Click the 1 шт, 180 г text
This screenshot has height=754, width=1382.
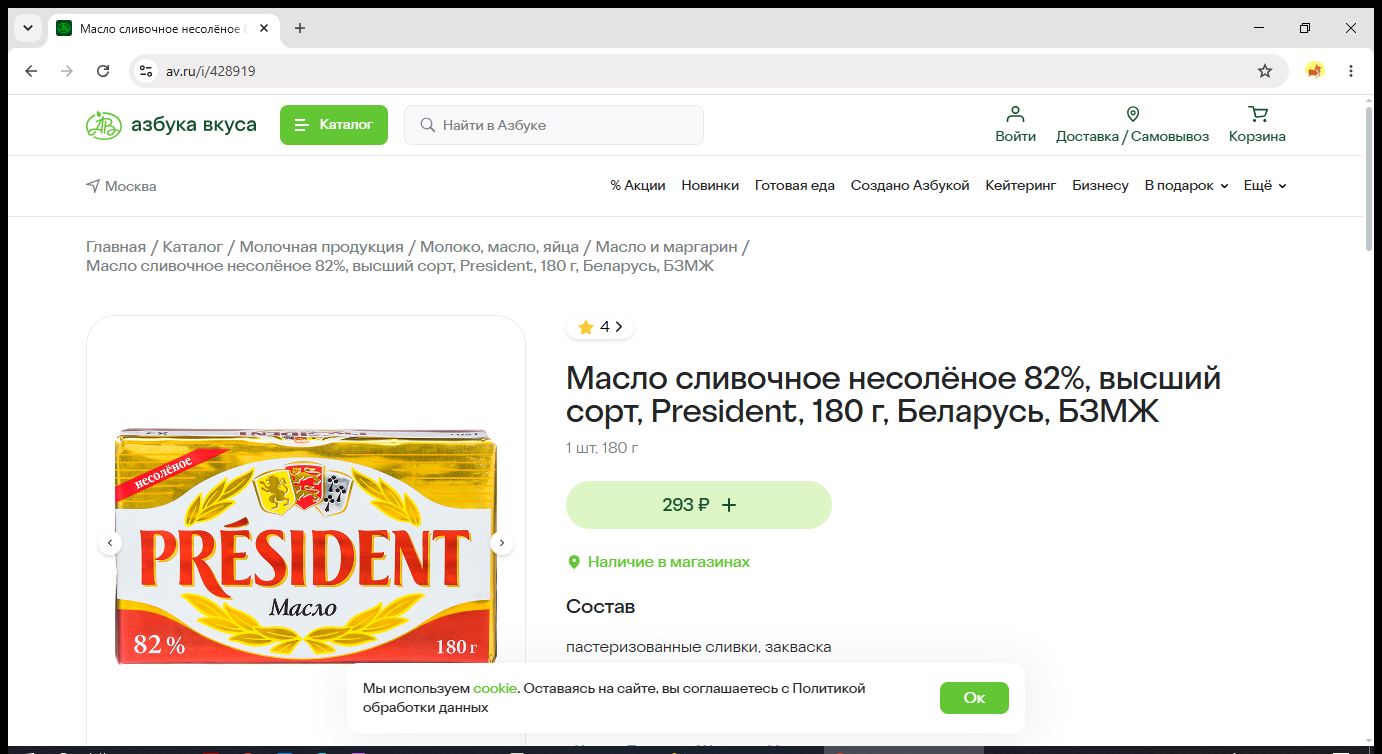[602, 448]
